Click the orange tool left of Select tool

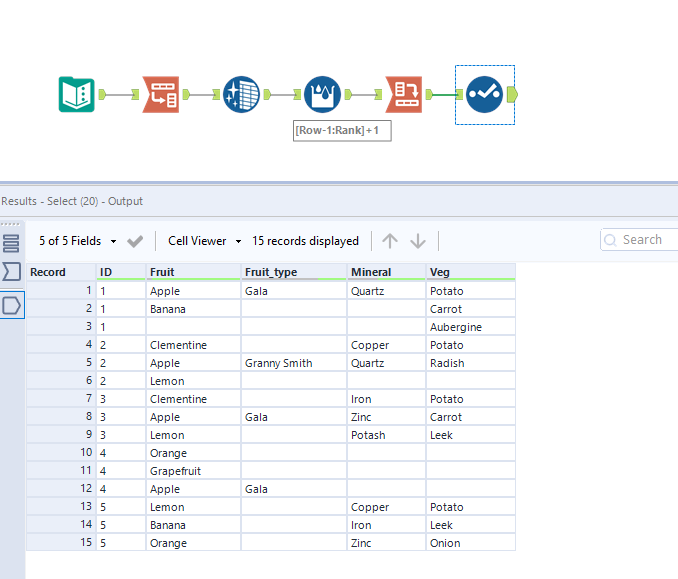[x=404, y=94]
